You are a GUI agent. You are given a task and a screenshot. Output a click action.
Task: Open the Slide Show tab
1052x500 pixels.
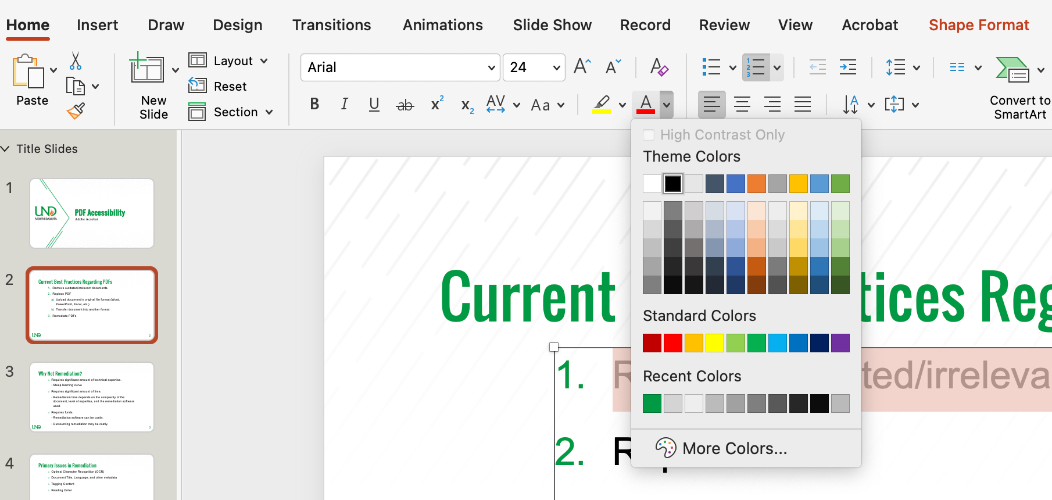[x=552, y=25]
